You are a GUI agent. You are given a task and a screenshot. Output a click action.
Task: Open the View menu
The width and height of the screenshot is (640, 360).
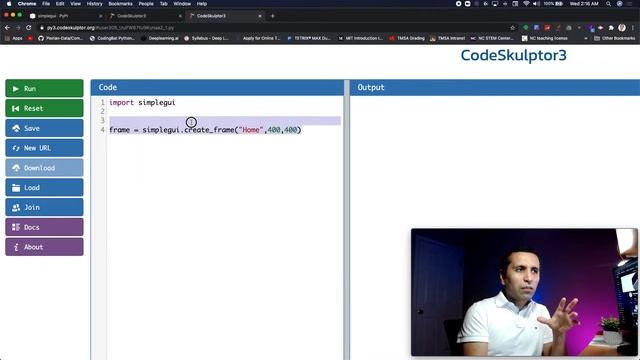(75, 4)
